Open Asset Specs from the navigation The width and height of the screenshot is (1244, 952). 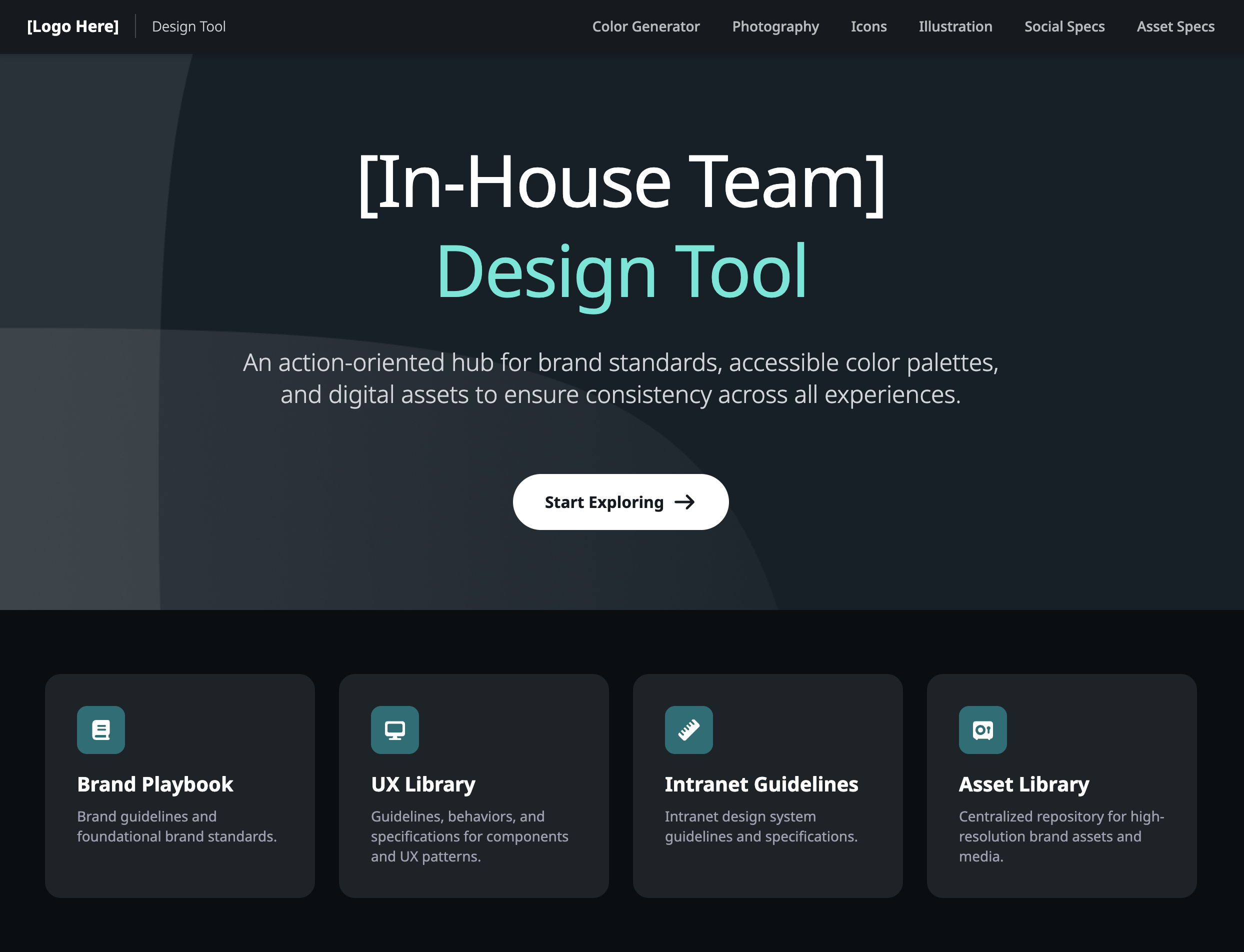[1175, 26]
